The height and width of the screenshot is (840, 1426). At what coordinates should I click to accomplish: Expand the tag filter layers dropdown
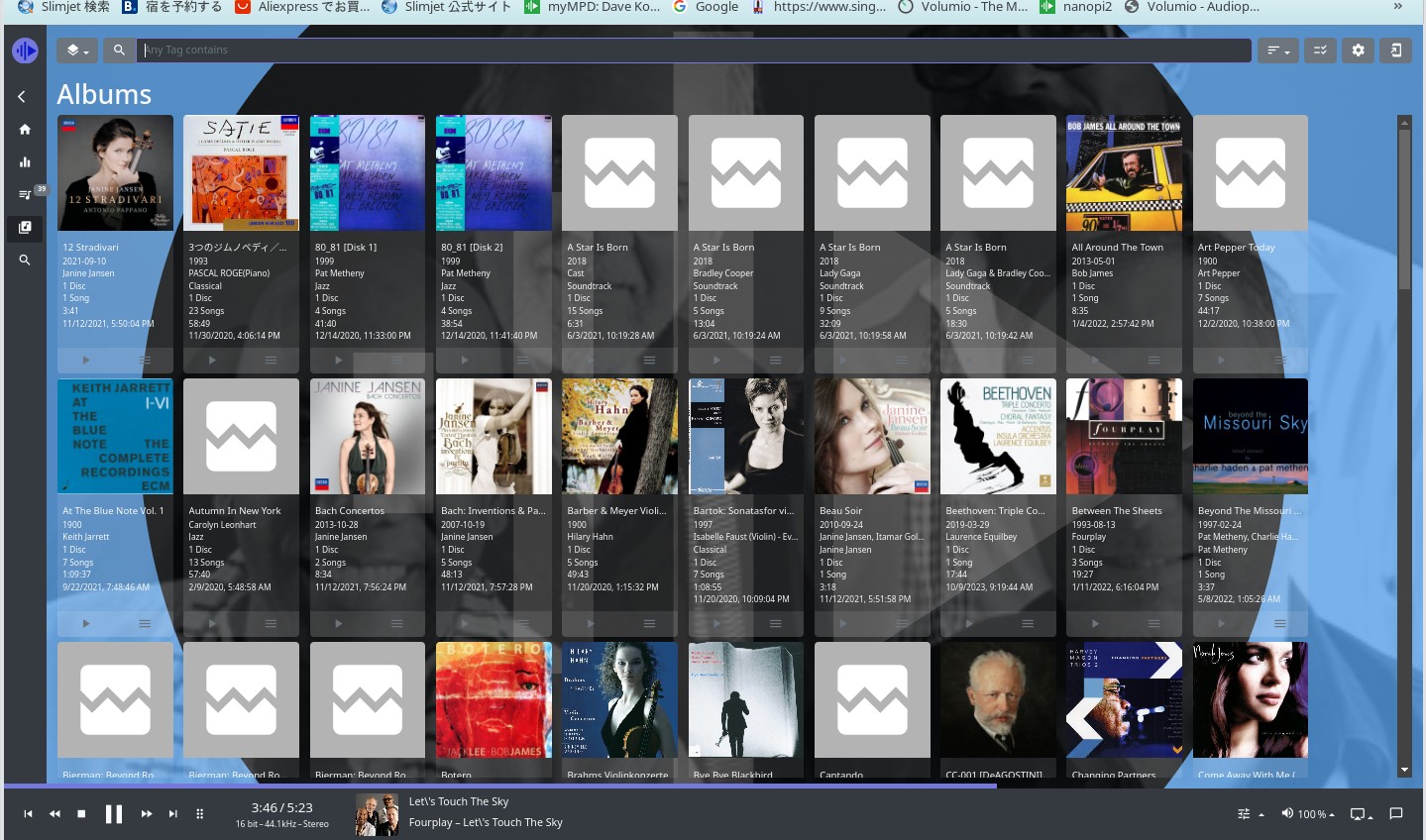77,50
